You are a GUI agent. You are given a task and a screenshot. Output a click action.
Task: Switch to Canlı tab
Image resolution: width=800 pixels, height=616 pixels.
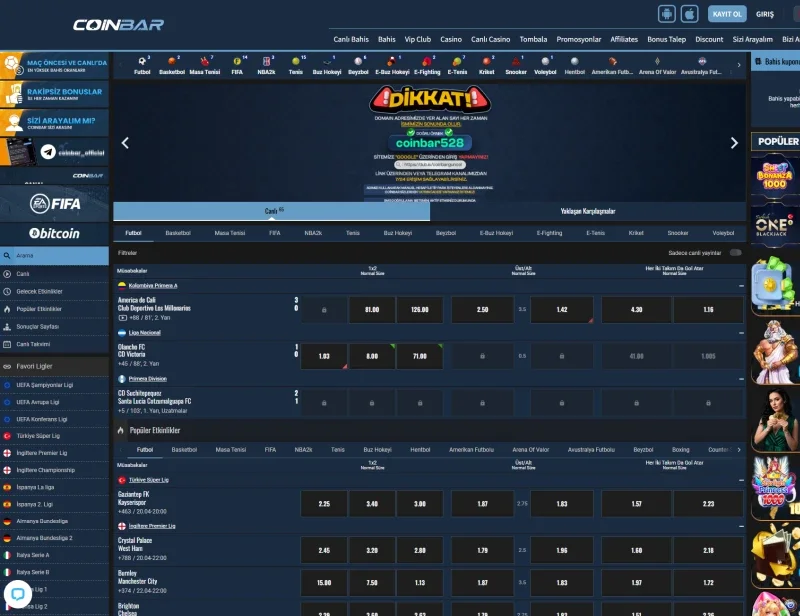tap(271, 211)
